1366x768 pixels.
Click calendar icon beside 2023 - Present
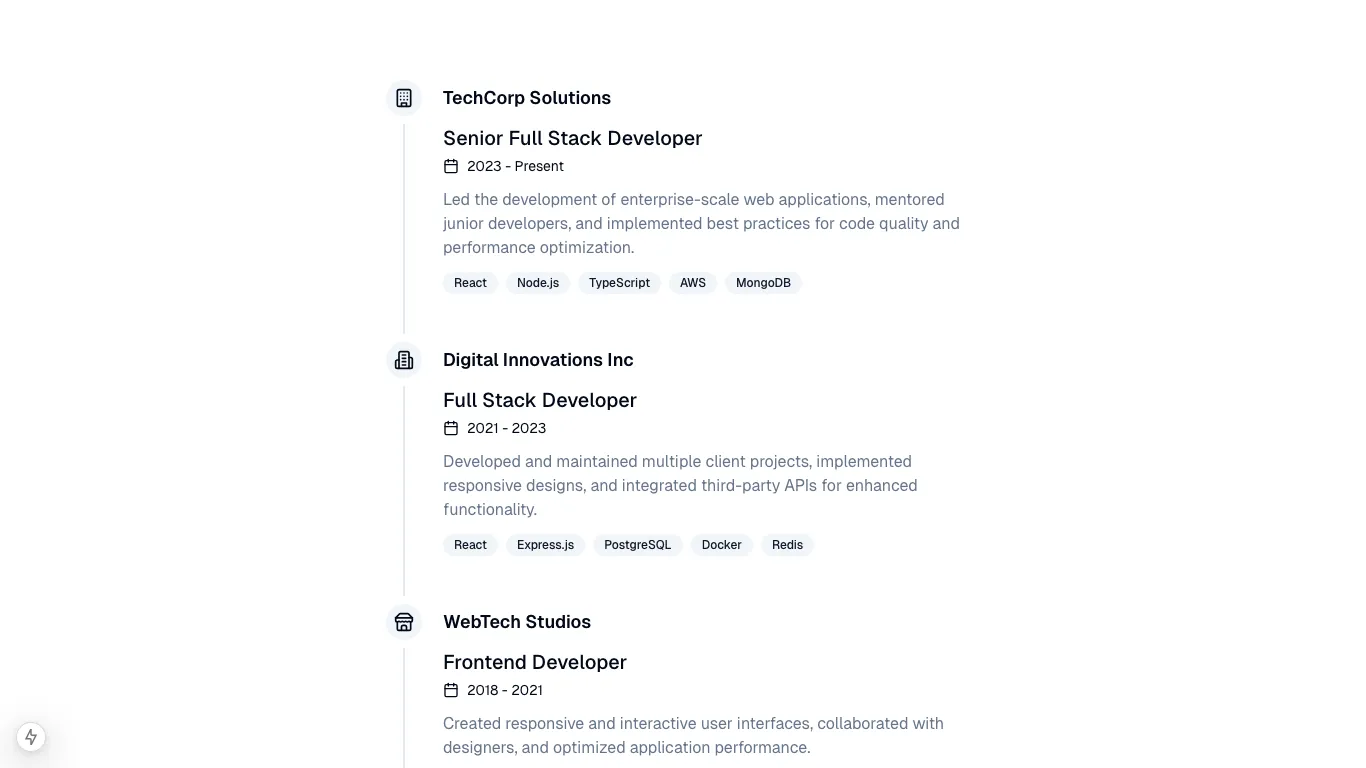click(x=451, y=166)
